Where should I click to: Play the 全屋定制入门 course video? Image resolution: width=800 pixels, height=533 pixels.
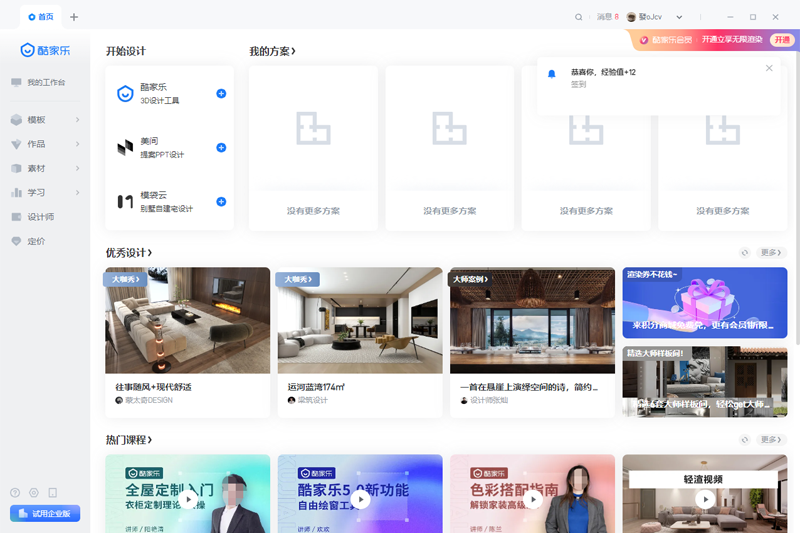tap(188, 499)
